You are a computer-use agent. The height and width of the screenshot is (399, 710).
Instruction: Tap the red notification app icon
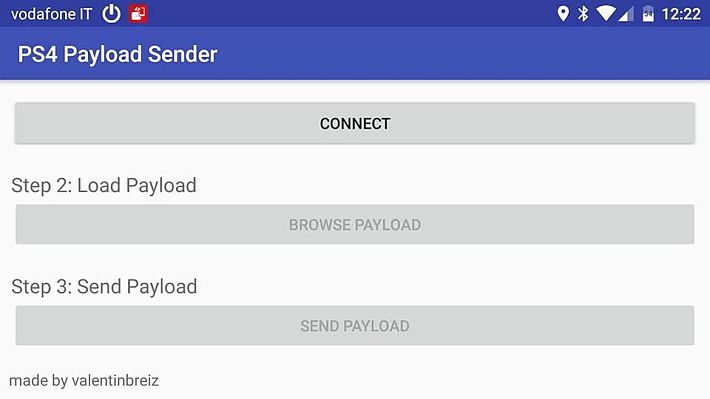coord(138,14)
